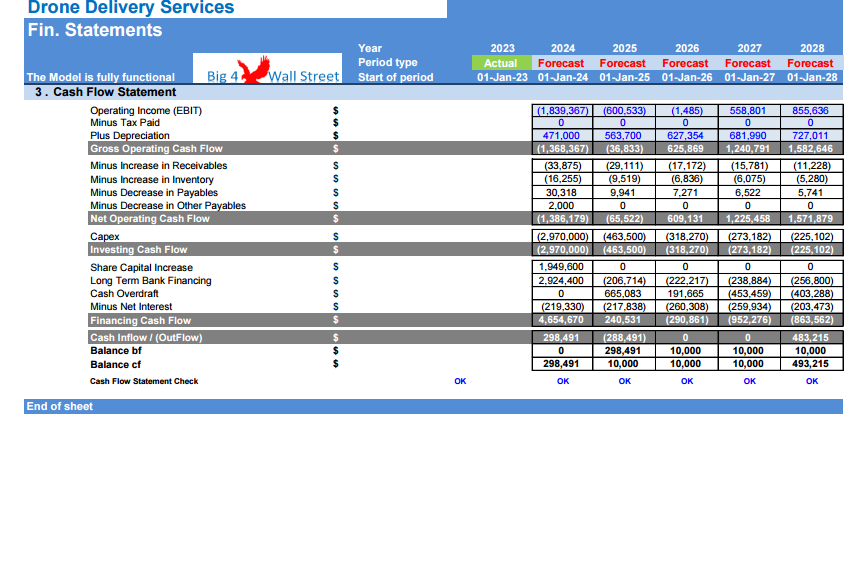Click the End of sheet bar
This screenshot has width=859, height=583.
pyautogui.click(x=433, y=407)
